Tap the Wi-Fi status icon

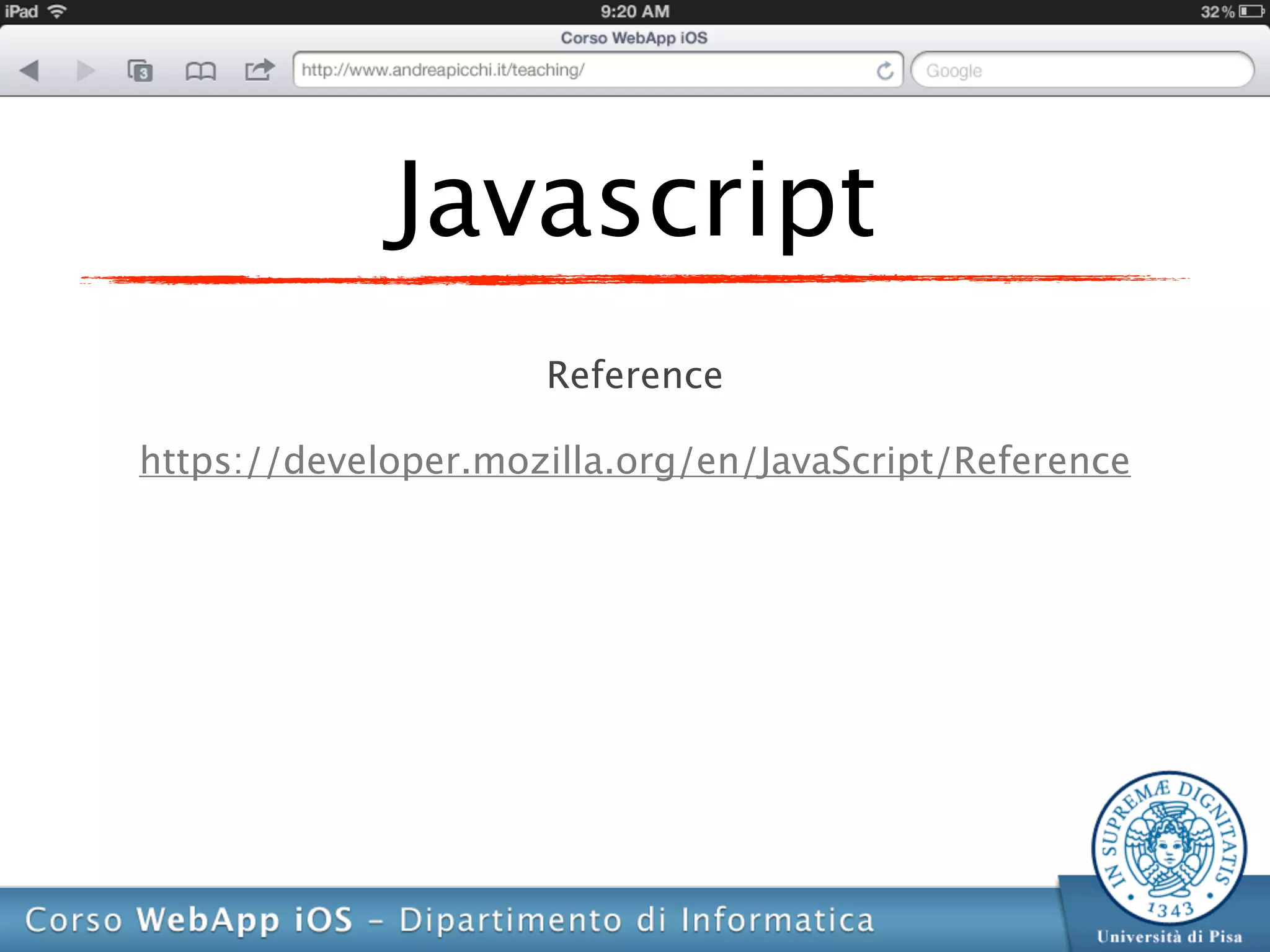tap(57, 11)
